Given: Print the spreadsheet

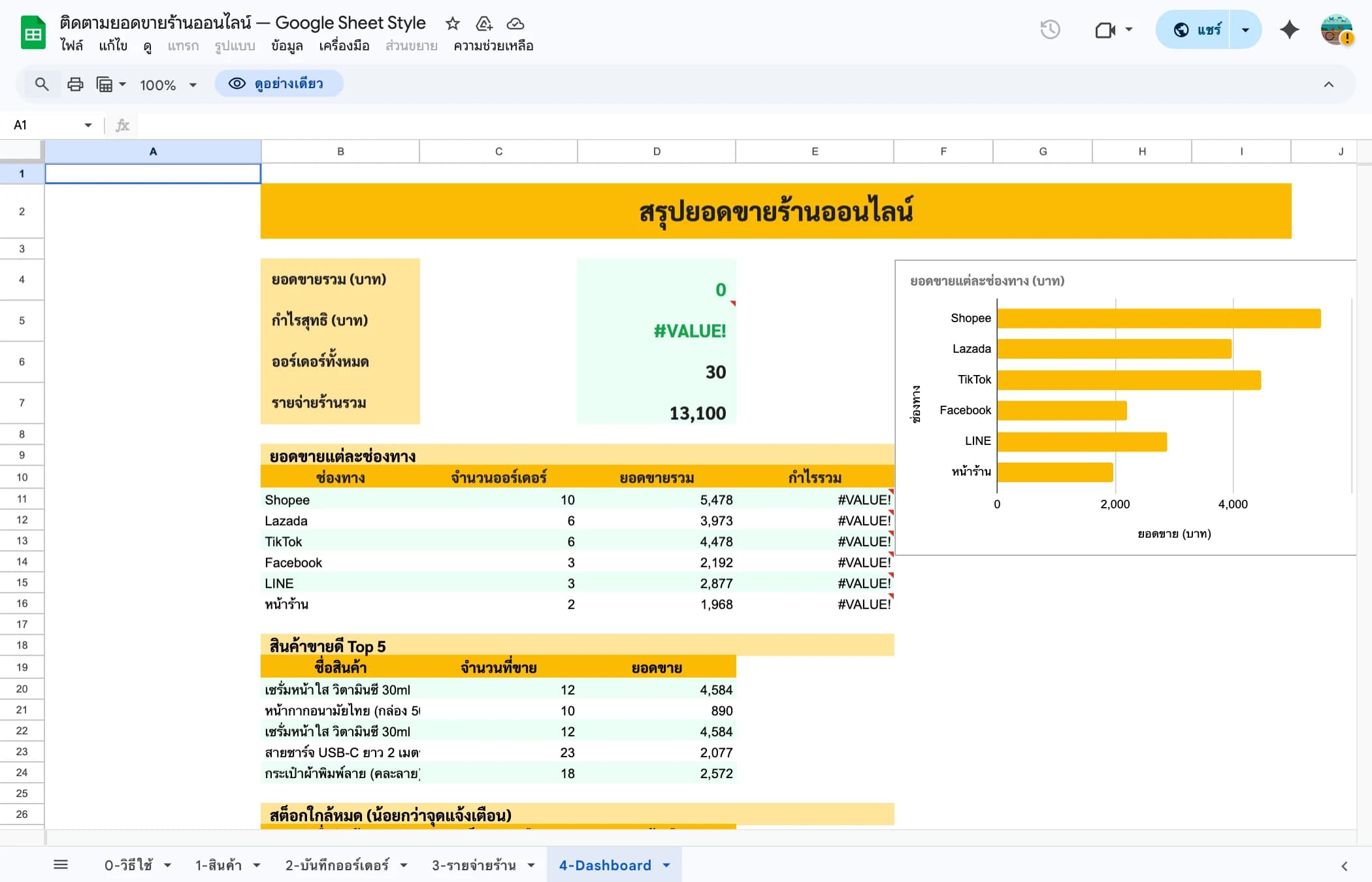Looking at the screenshot, I should (x=75, y=84).
